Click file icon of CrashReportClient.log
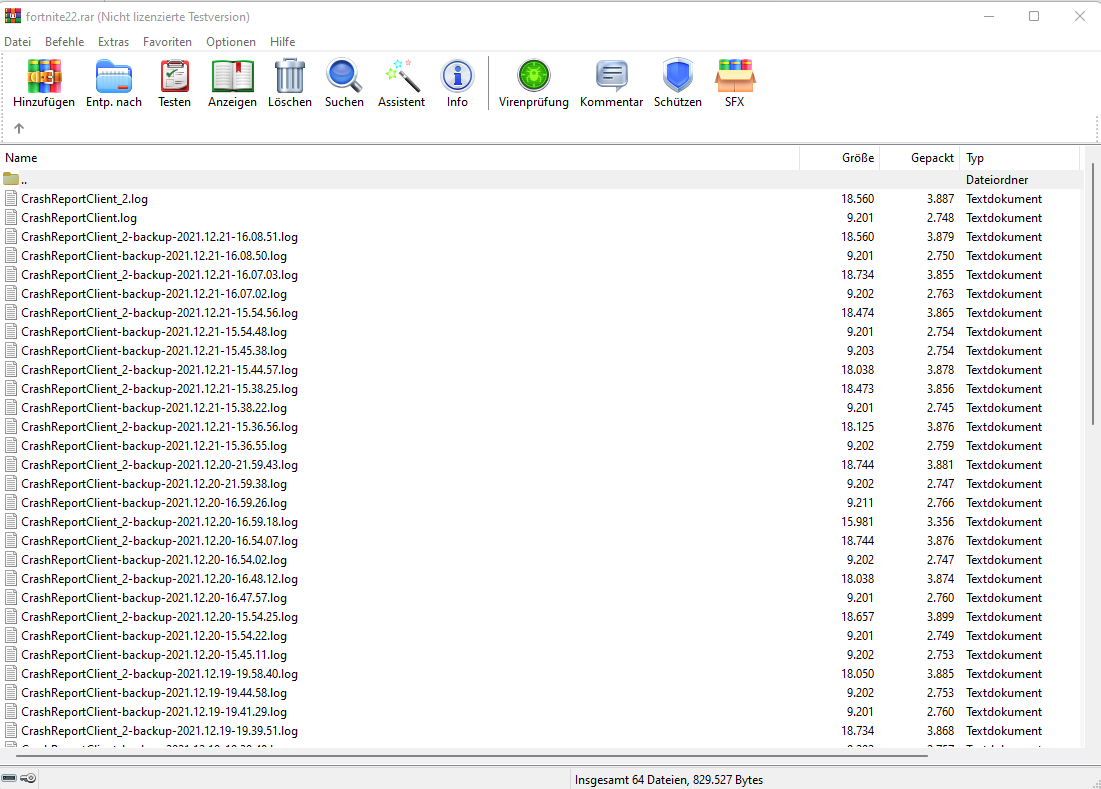The width and height of the screenshot is (1101, 789). point(11,218)
